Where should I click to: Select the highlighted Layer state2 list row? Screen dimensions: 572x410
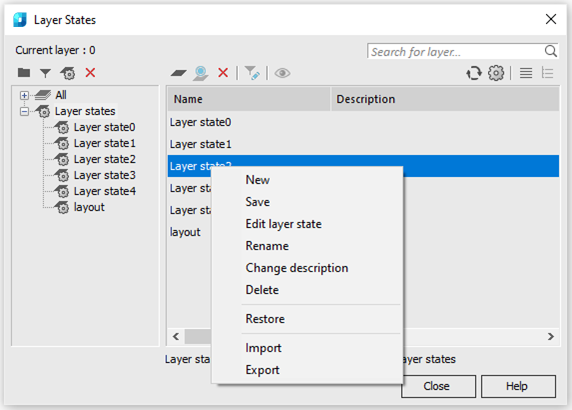[363, 166]
